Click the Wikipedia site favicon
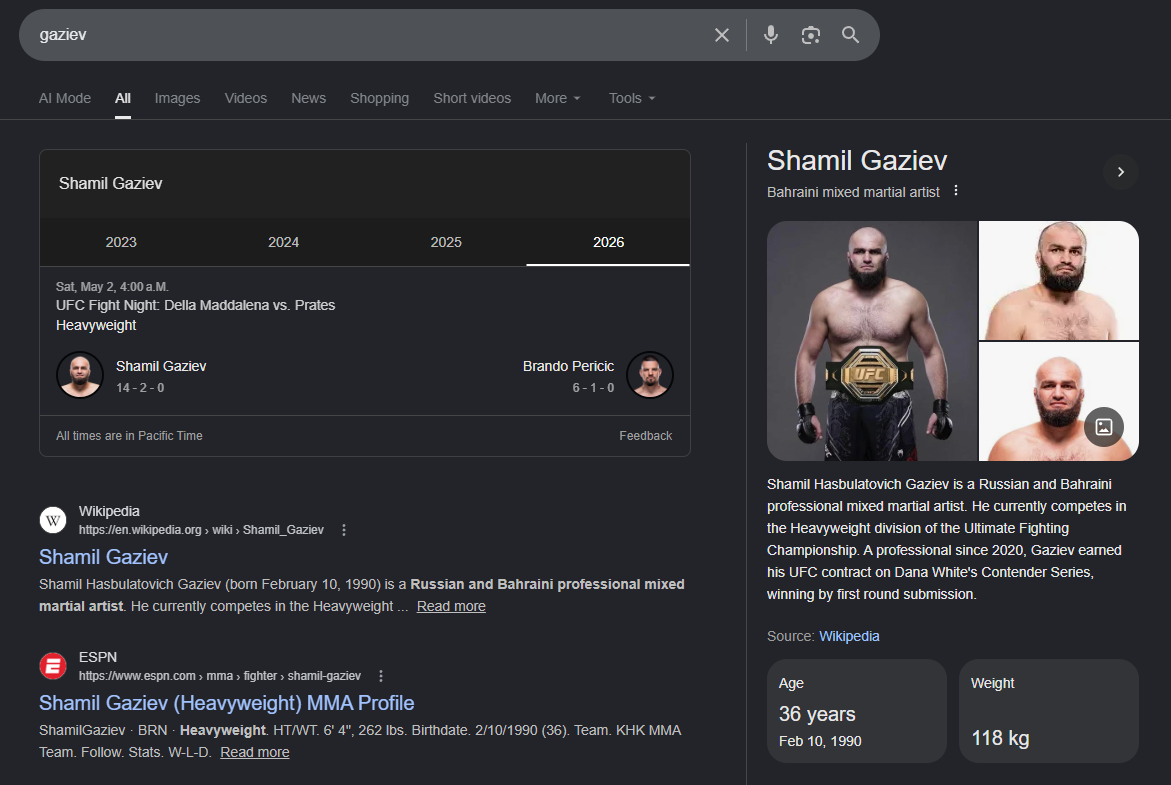The width and height of the screenshot is (1171, 785). click(x=53, y=519)
